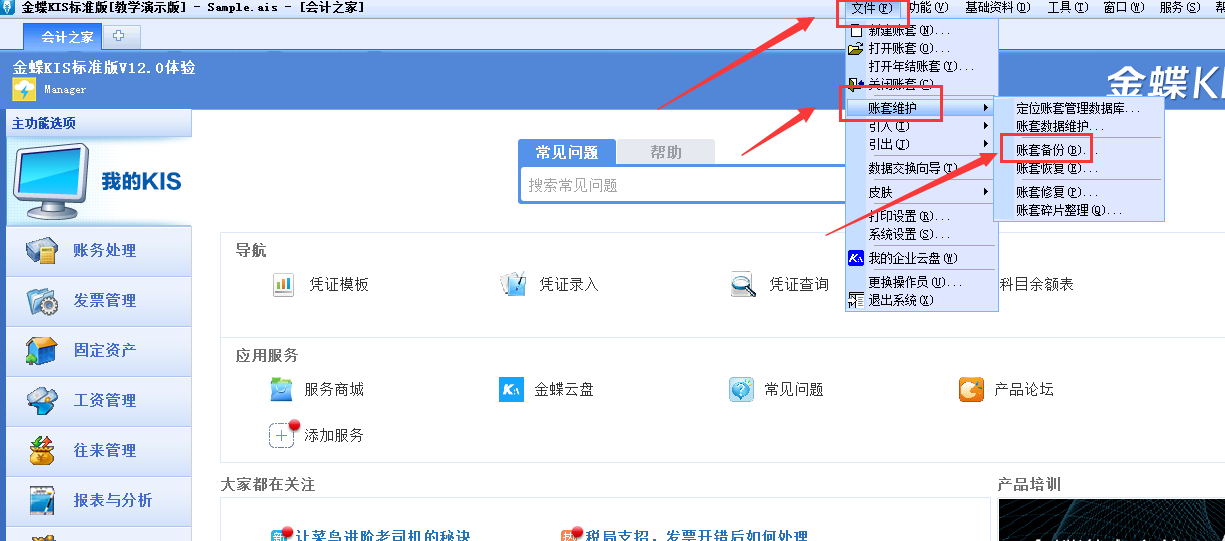The image size is (1225, 541).
Task: Choose 定位账套管理数据库 in the submenu
Action: [x=1079, y=108]
